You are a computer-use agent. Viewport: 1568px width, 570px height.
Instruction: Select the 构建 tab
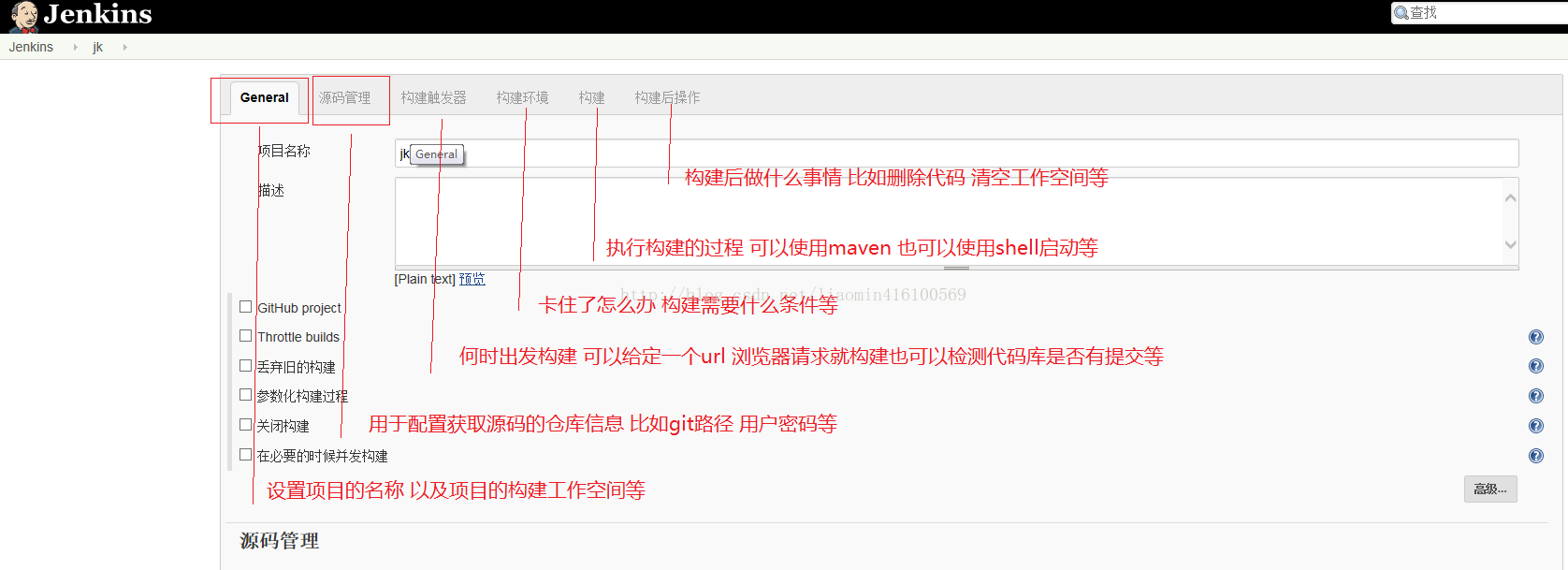point(591,97)
